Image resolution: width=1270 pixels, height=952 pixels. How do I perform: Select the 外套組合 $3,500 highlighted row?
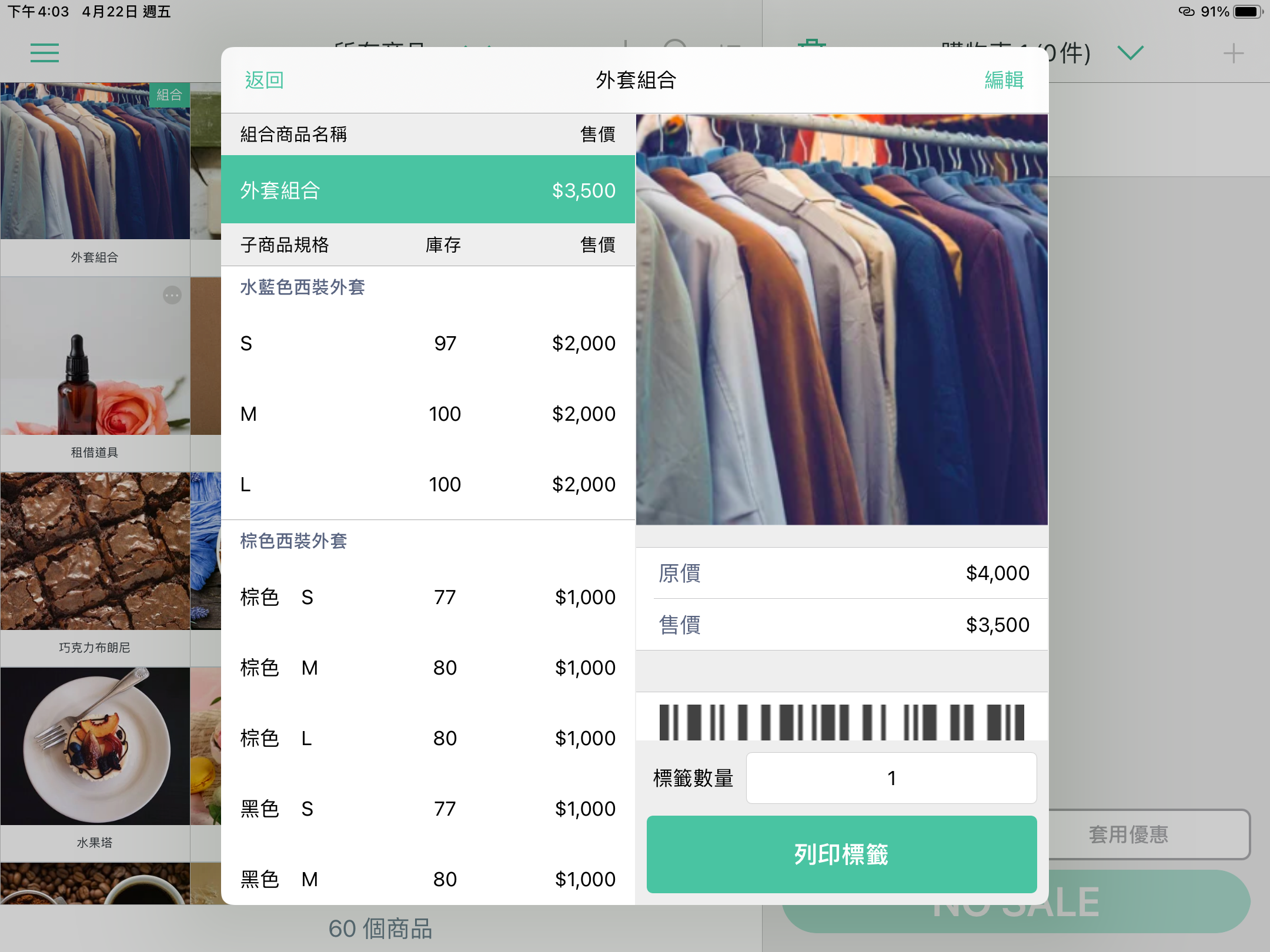pyautogui.click(x=428, y=190)
